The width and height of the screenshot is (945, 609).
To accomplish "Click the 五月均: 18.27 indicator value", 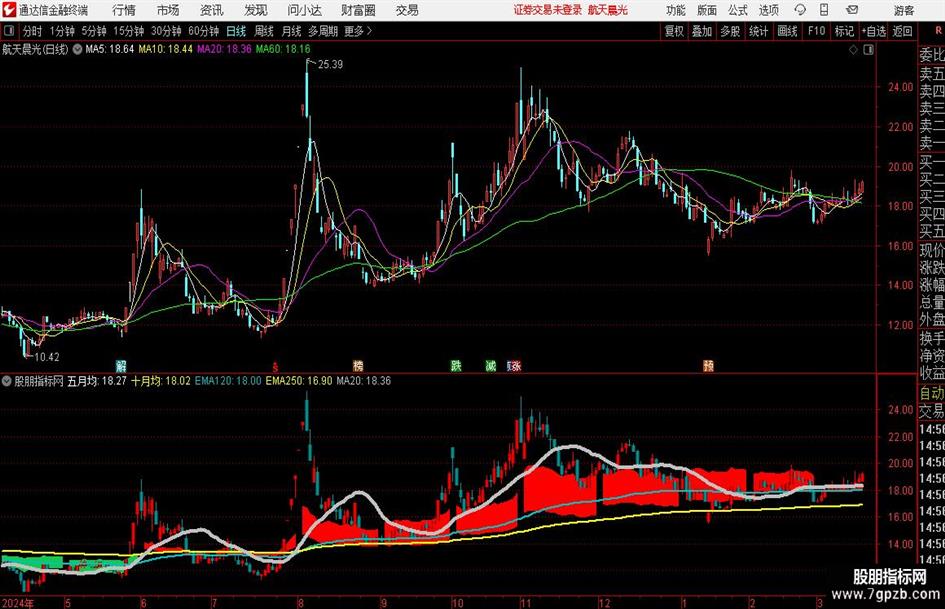I will pos(96,381).
